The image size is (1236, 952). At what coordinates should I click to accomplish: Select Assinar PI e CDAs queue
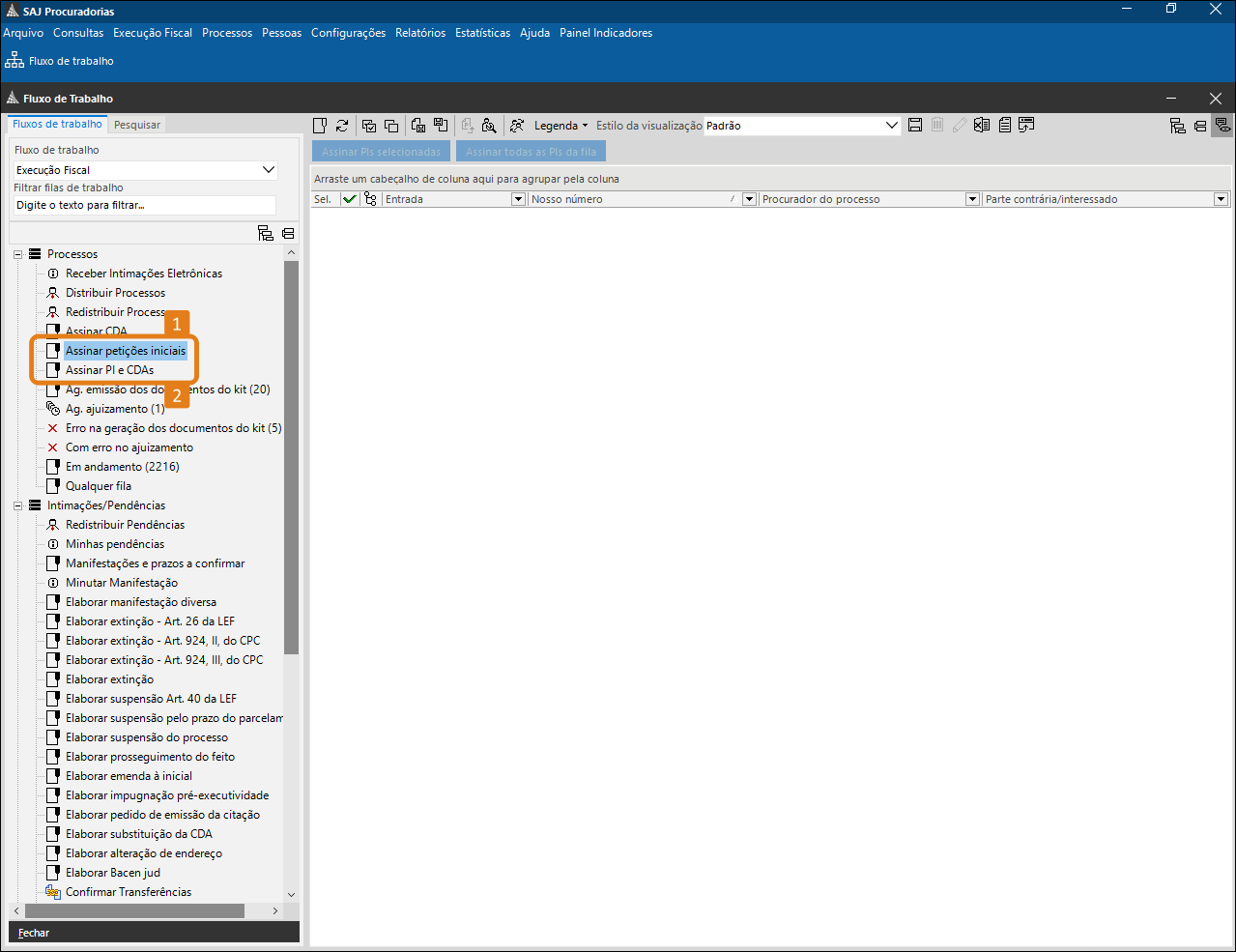109,370
